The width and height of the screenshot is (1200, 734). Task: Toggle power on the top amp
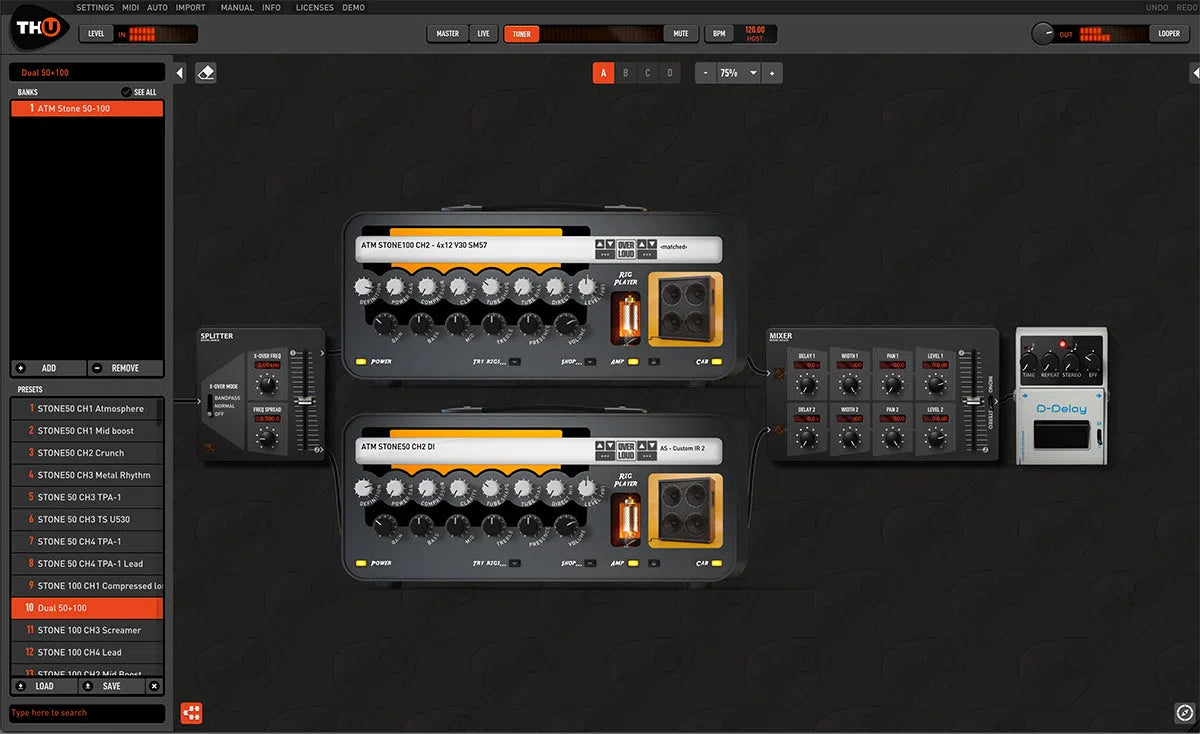pos(361,362)
